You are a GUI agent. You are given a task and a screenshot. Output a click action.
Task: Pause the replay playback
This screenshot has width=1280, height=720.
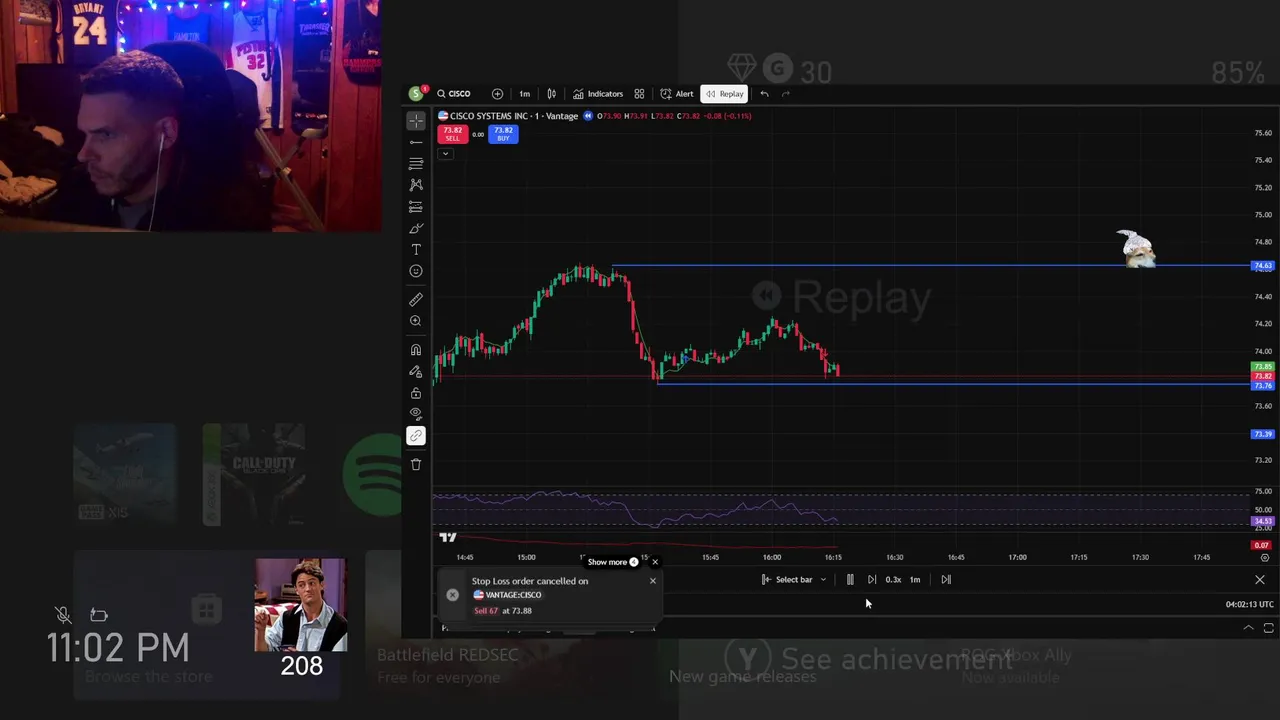[850, 579]
